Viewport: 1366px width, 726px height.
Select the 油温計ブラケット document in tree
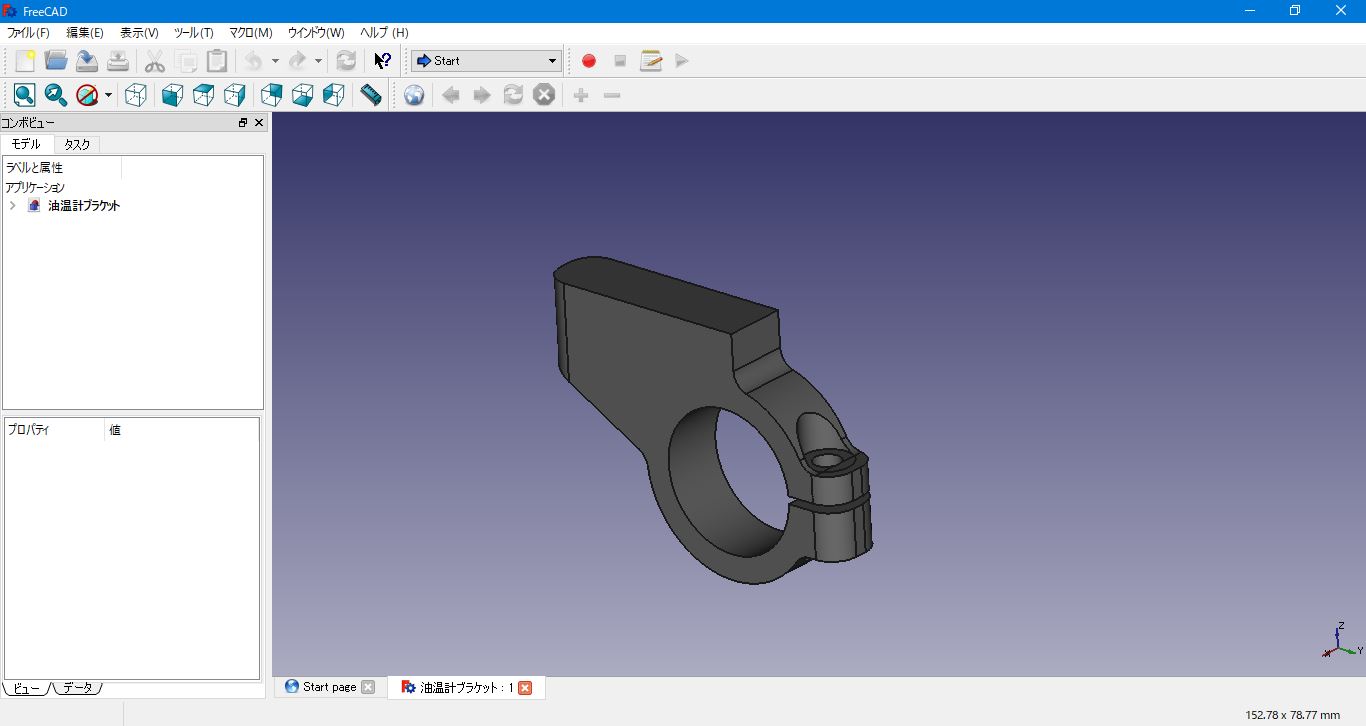tap(84, 206)
